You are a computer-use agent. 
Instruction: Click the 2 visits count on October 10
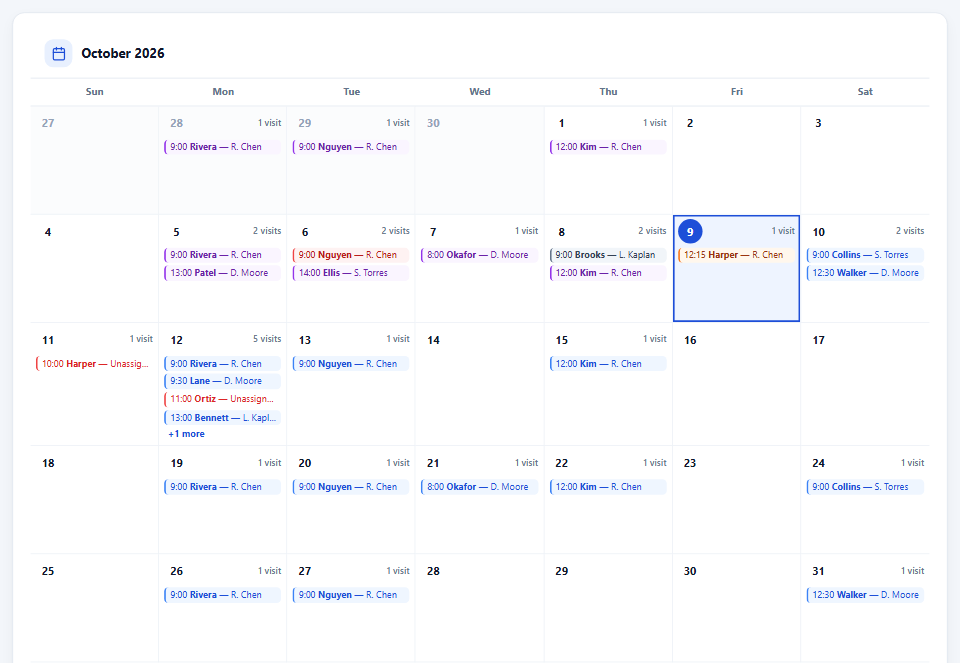[x=910, y=231]
